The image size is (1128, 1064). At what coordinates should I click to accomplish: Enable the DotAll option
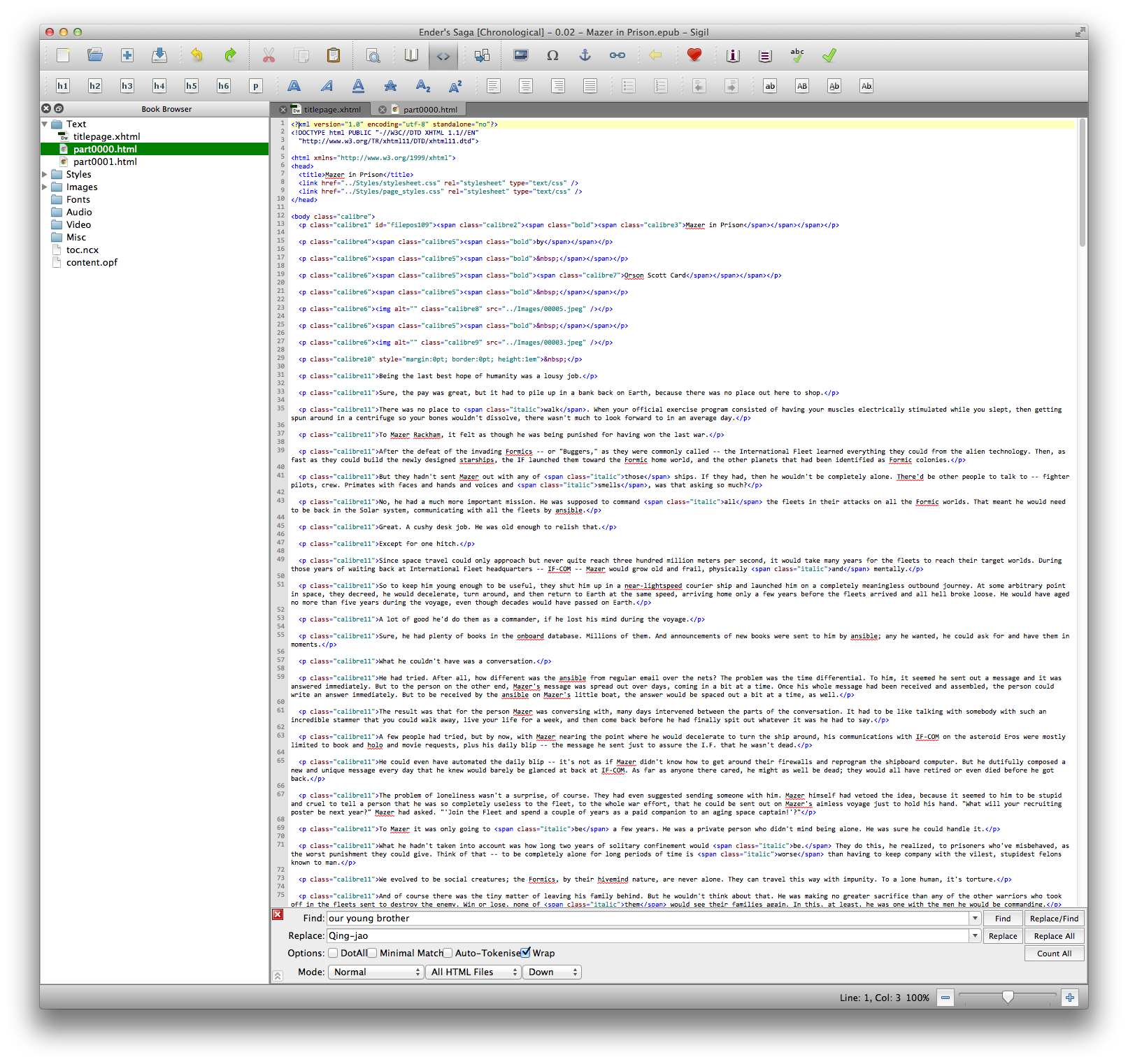click(x=334, y=953)
